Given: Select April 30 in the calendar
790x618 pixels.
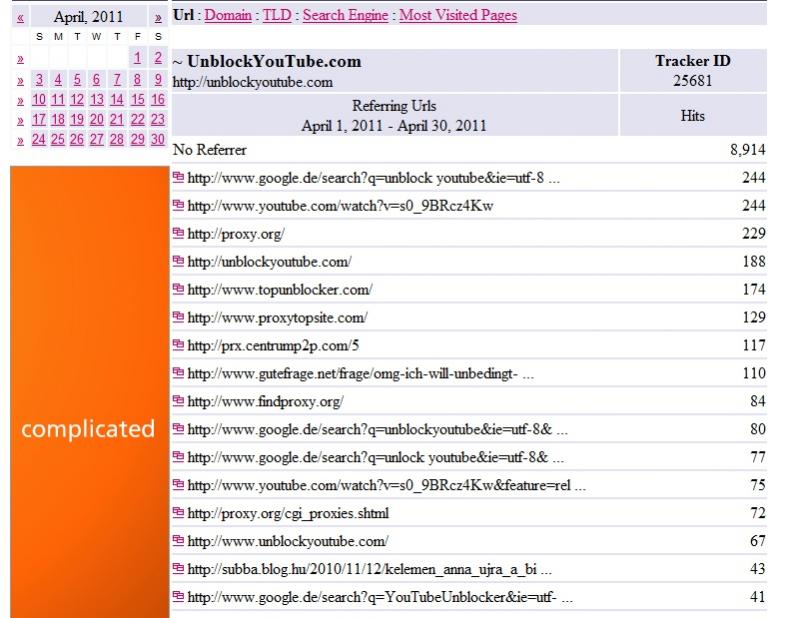Looking at the screenshot, I should [x=157, y=140].
